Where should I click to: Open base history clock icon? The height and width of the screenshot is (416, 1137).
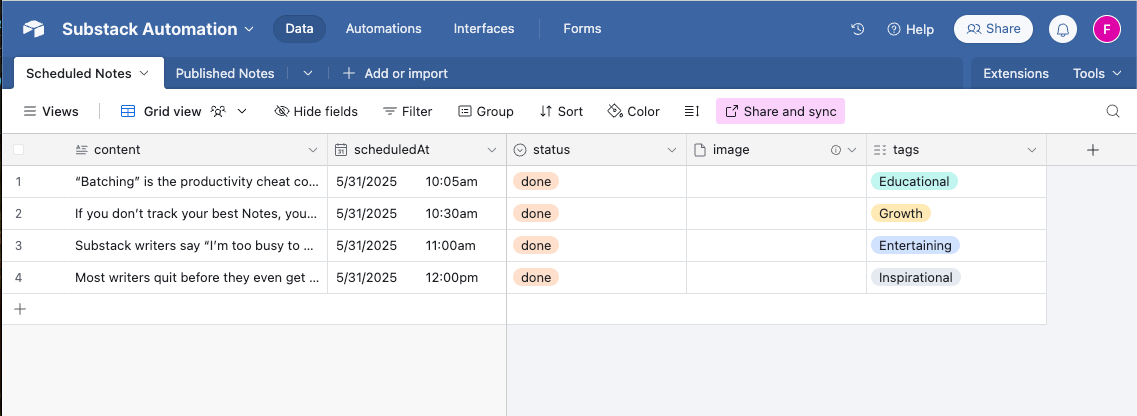click(857, 30)
